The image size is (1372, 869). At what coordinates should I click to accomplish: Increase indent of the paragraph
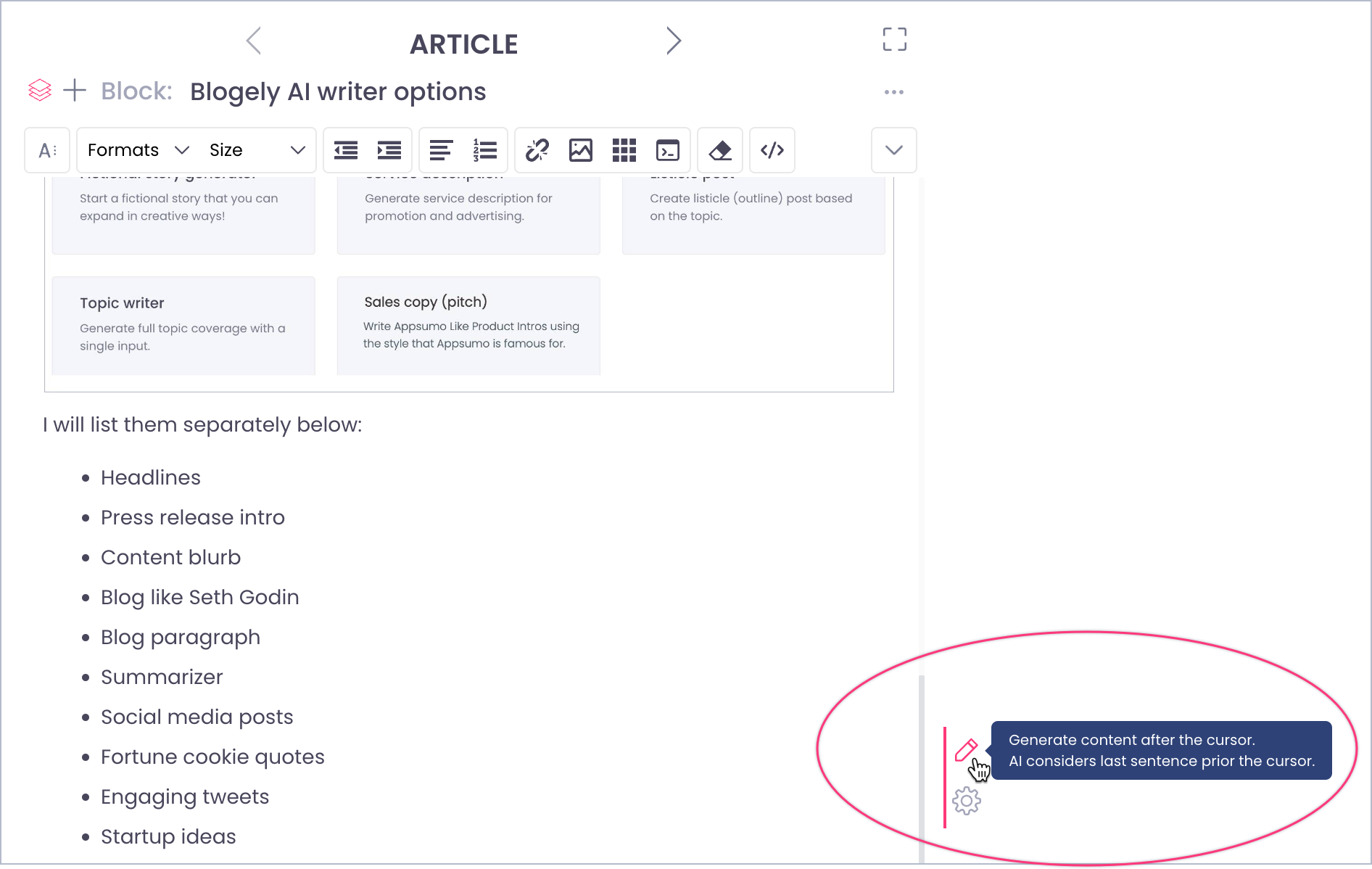tap(389, 150)
